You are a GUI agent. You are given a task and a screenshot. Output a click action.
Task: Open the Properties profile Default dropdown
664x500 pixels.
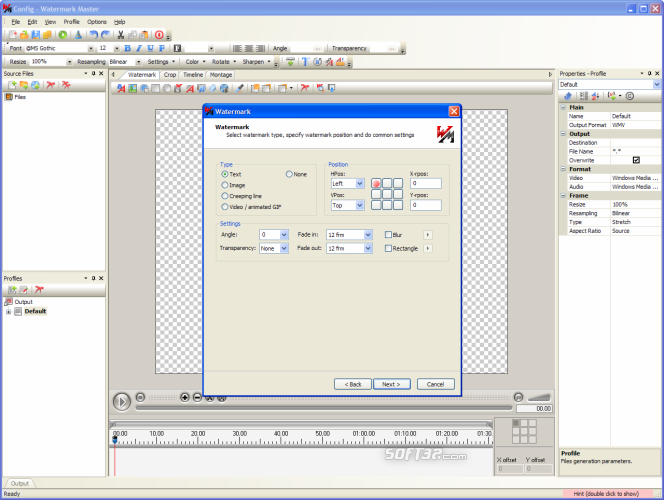[x=656, y=85]
